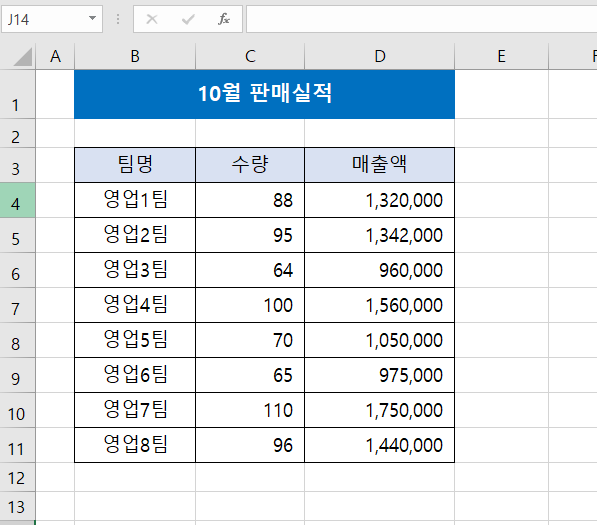Click the '수량' header cell
The height and width of the screenshot is (525, 597).
250,165
